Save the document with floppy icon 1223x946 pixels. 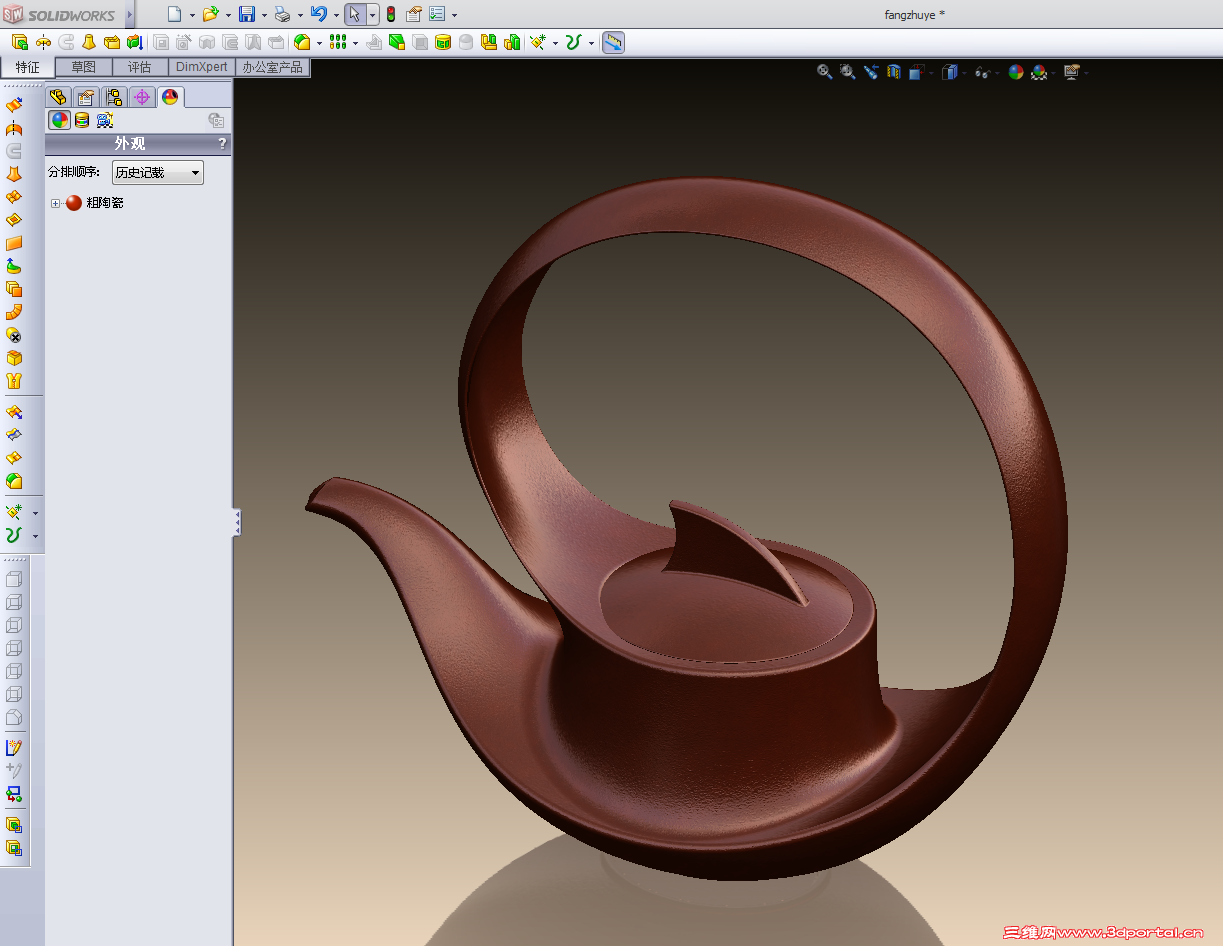coord(246,14)
